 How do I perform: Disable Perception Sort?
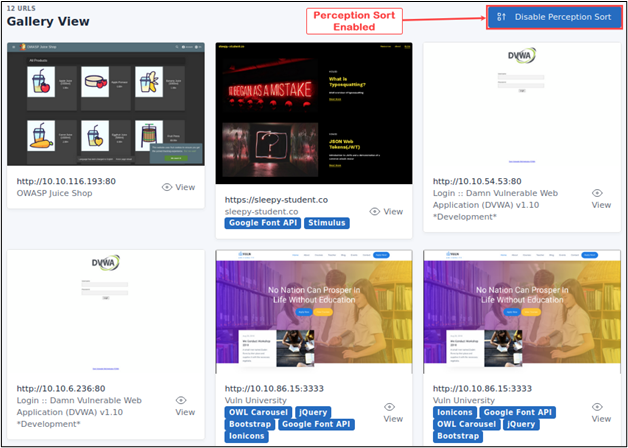pos(553,17)
